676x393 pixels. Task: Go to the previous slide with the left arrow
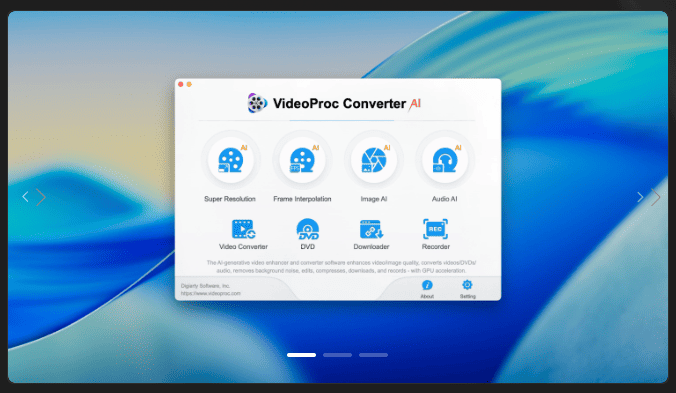tap(25, 197)
